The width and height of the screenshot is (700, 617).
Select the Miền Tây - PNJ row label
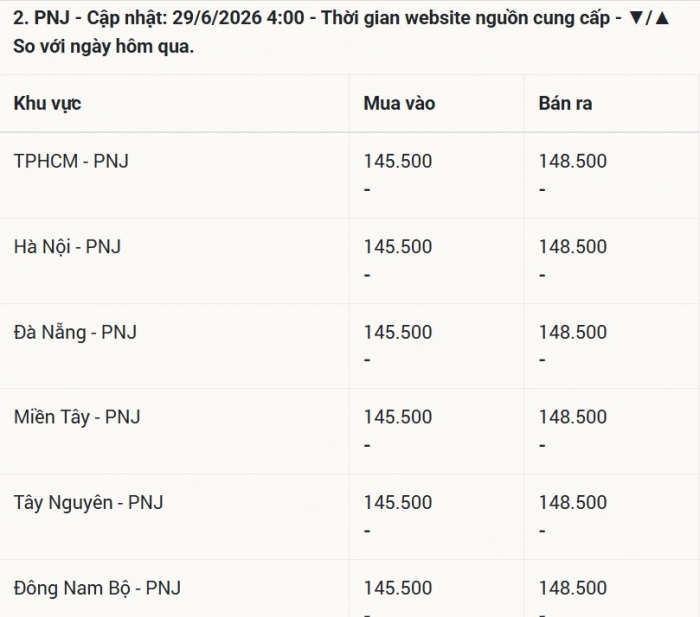click(77, 417)
